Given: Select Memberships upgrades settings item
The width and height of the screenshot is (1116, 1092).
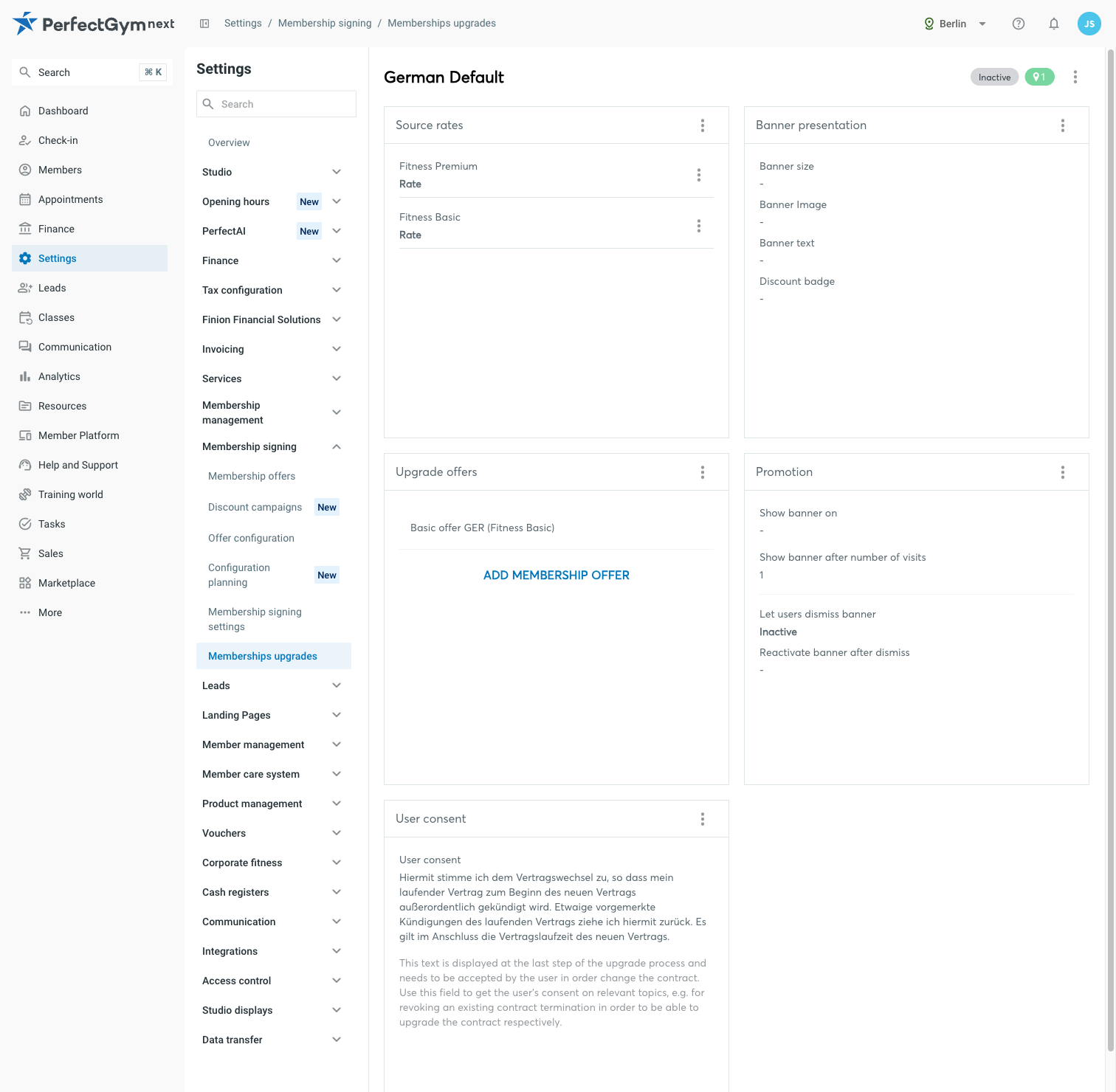Looking at the screenshot, I should coord(274,656).
